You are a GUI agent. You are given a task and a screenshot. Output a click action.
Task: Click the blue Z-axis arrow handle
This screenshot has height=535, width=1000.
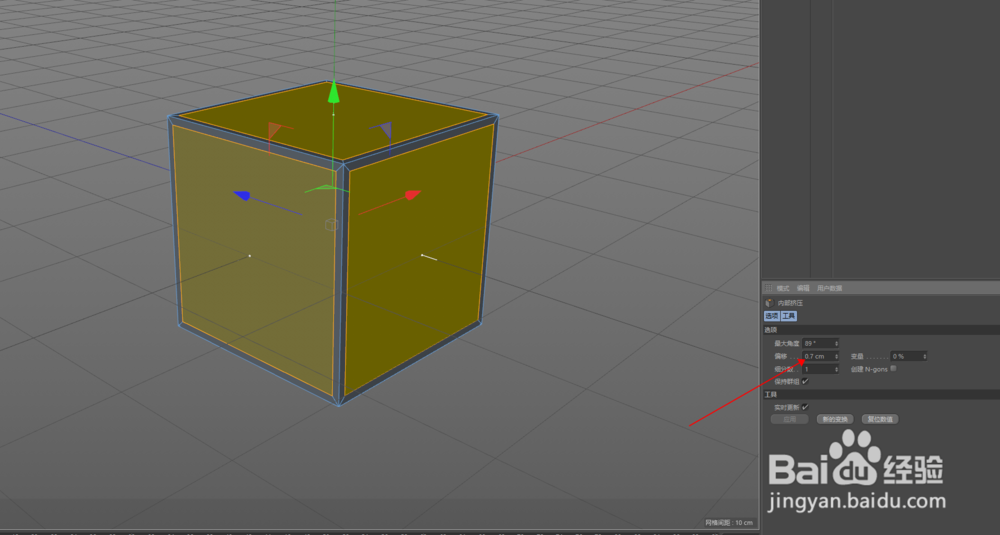click(242, 195)
